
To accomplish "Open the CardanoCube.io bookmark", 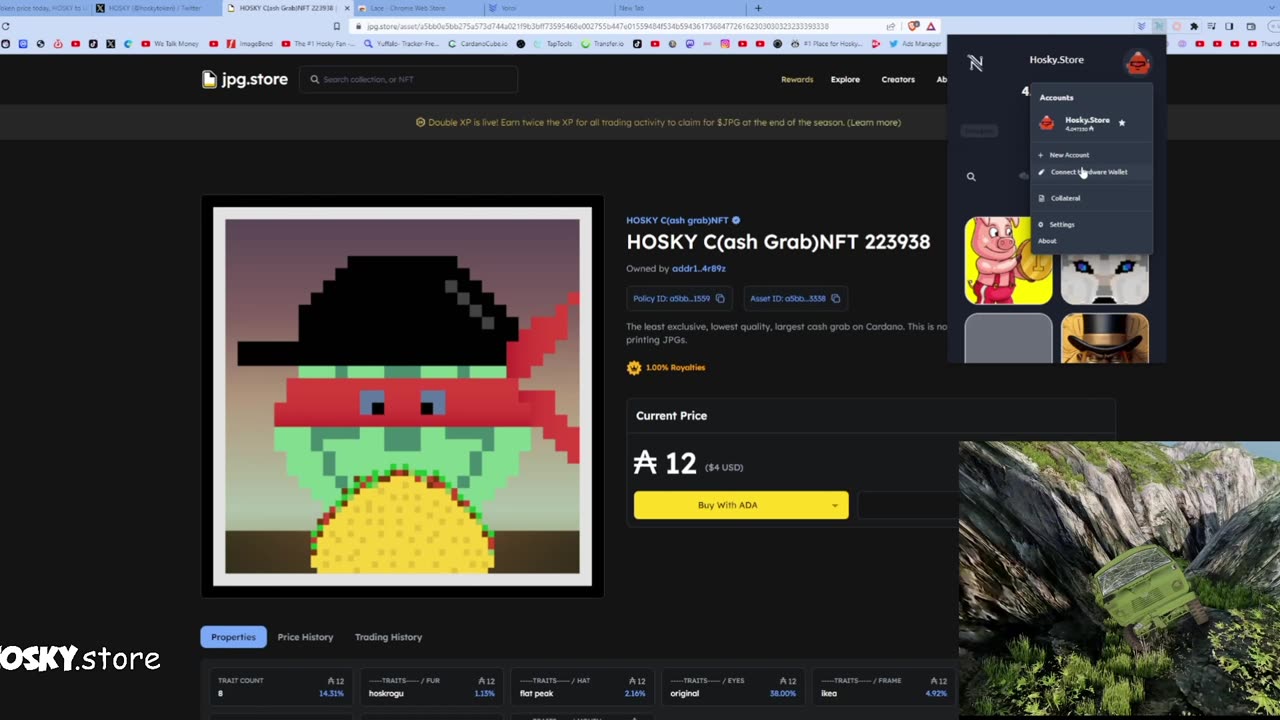I will (478, 44).
